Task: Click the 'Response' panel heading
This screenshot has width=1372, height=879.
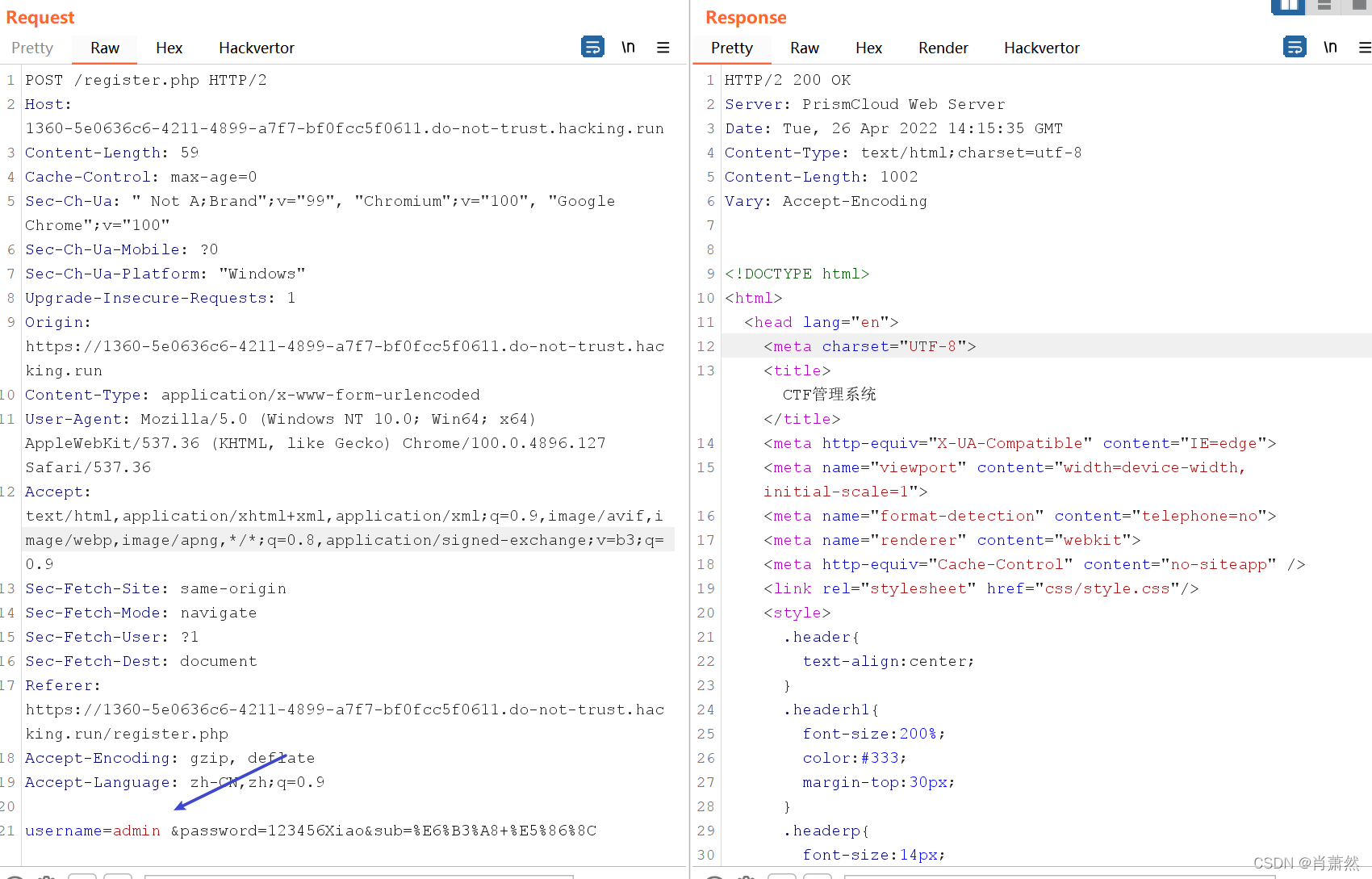Action: [x=746, y=17]
